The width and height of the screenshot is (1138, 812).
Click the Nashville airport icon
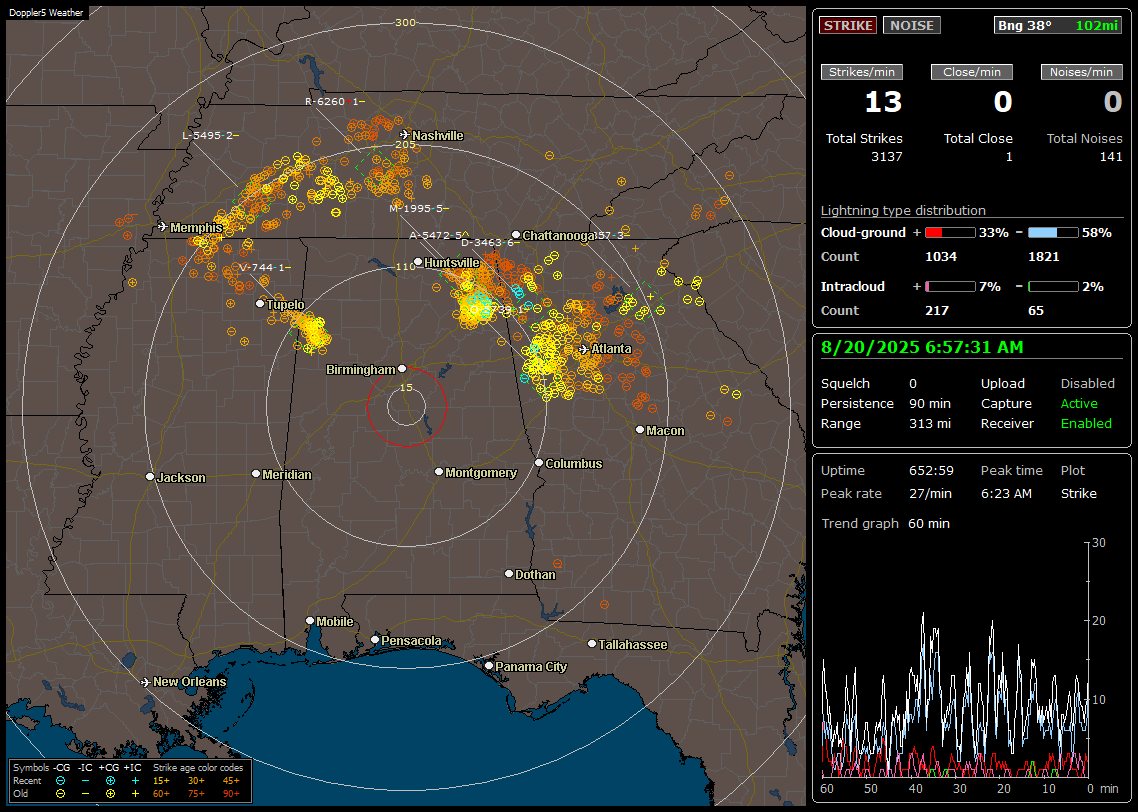pos(405,135)
